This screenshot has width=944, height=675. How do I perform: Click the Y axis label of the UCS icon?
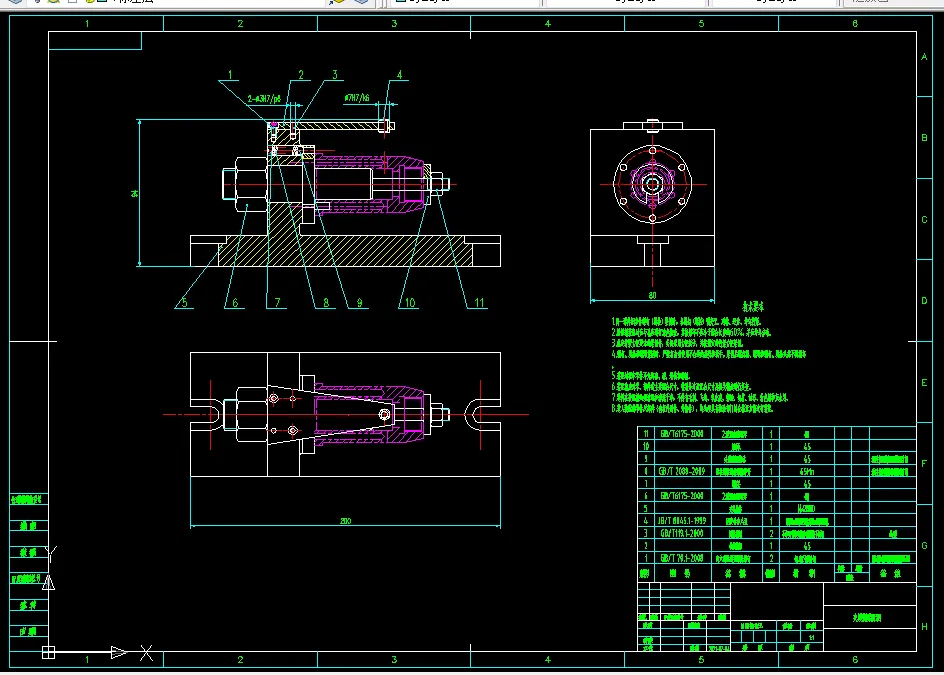(51, 553)
